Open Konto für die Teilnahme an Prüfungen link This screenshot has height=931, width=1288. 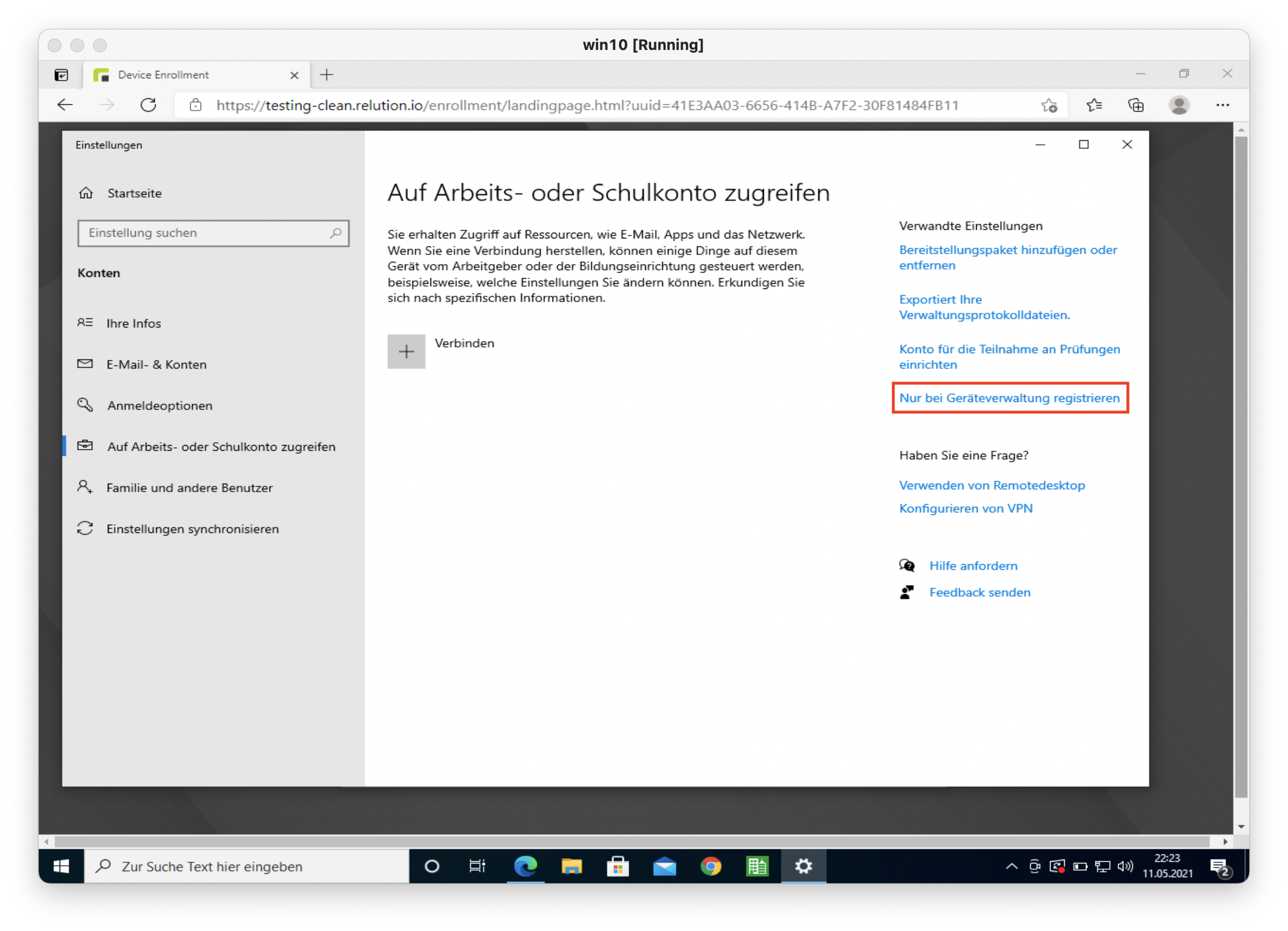coord(1009,357)
